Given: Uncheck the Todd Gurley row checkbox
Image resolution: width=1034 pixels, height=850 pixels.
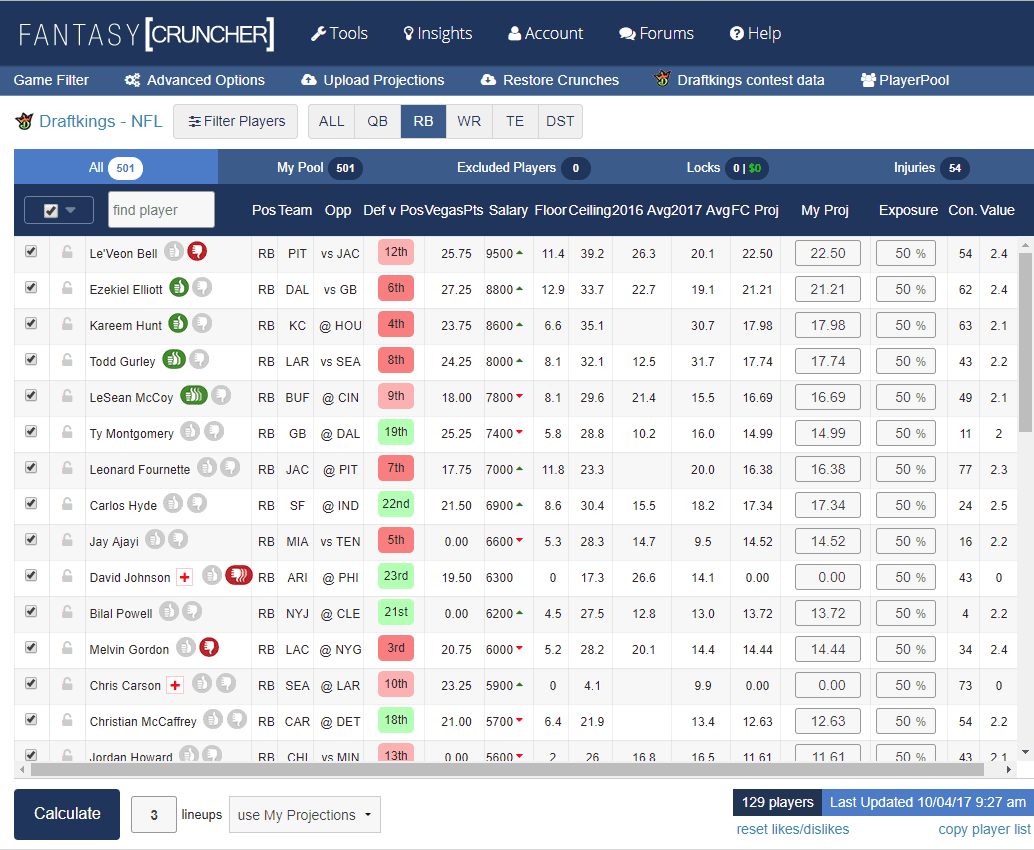Looking at the screenshot, I should (x=31, y=359).
